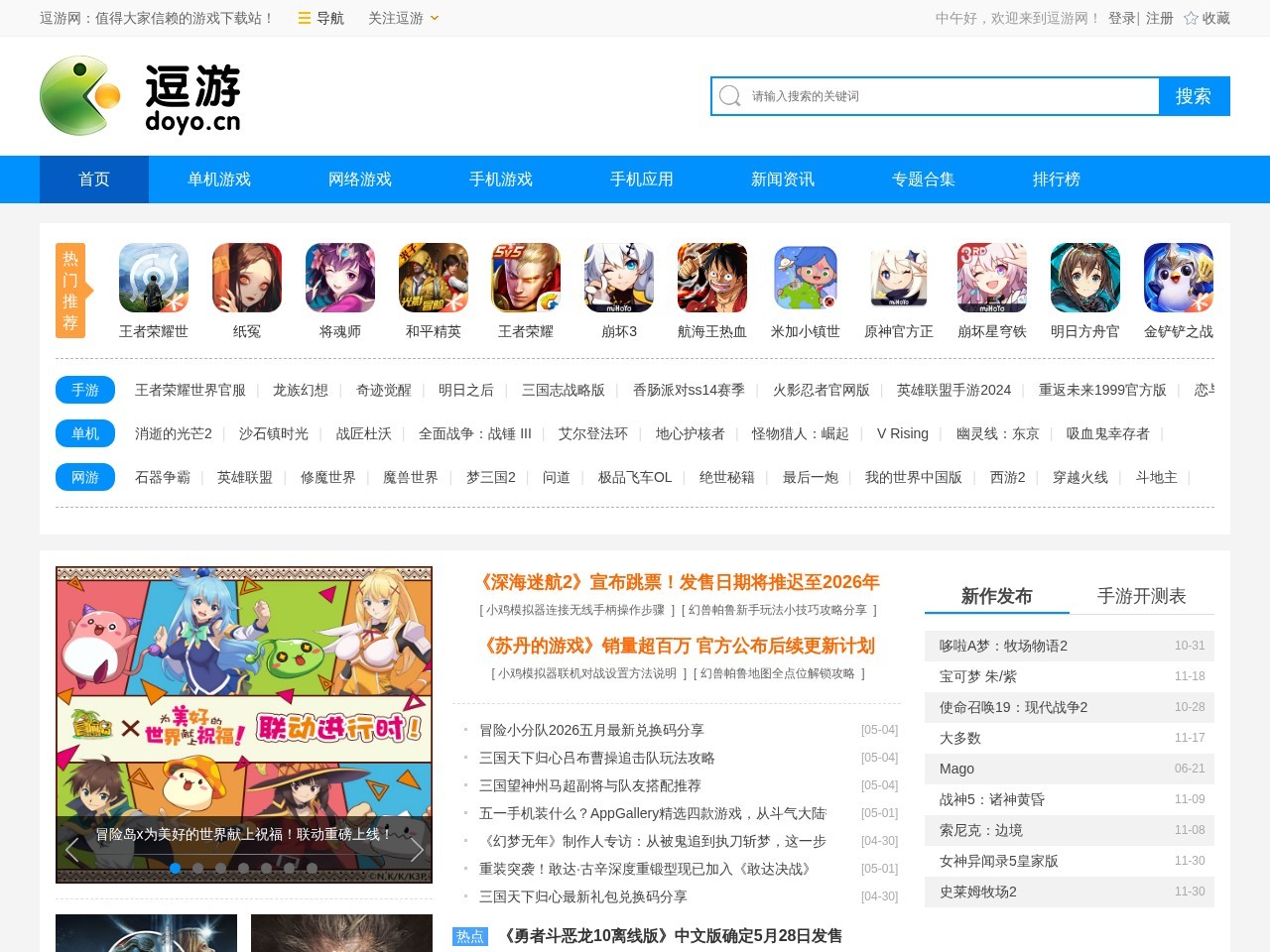Click the 网游 category pill
Image resolution: width=1270 pixels, height=952 pixels.
(x=85, y=477)
